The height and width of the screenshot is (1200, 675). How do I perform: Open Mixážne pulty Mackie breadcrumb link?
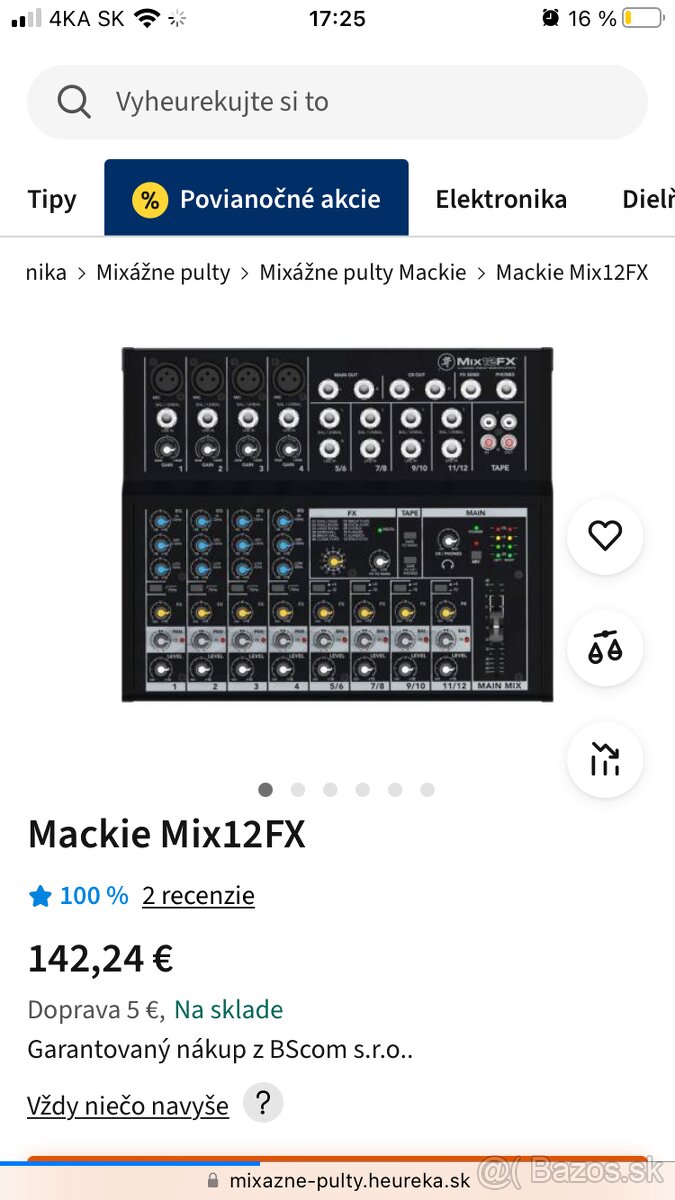coord(363,272)
